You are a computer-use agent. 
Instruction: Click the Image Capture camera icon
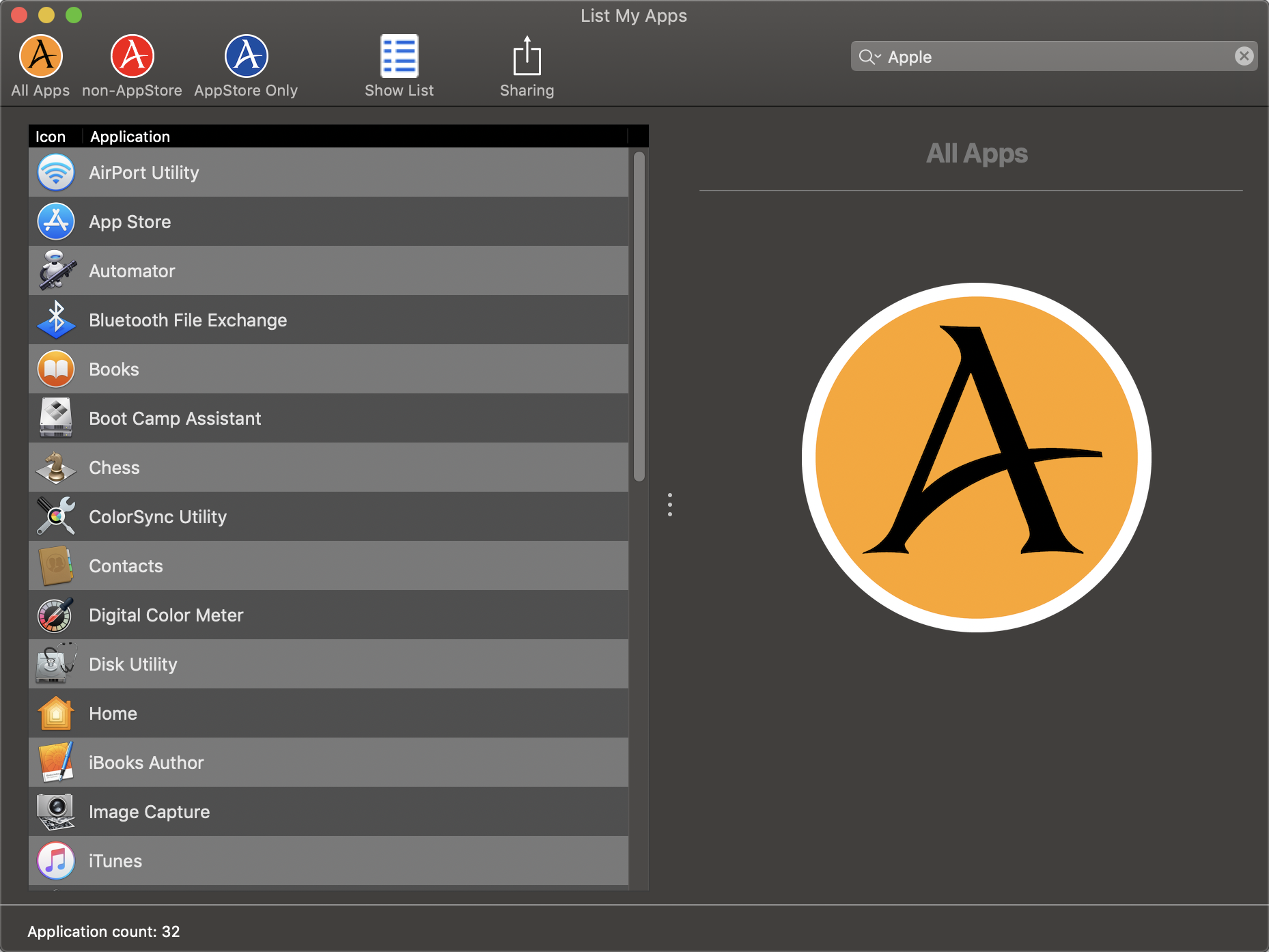(56, 811)
